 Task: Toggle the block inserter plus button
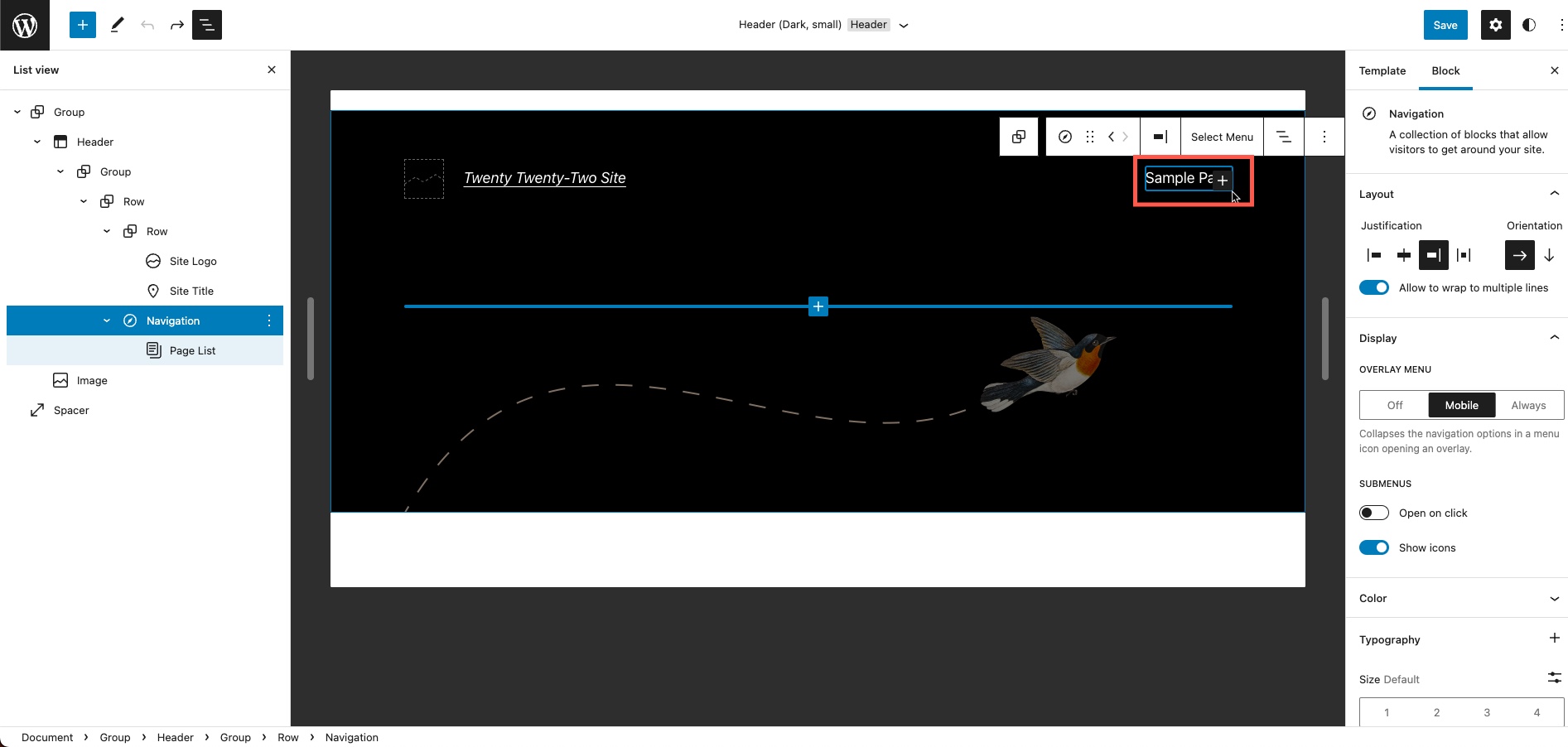tap(83, 25)
